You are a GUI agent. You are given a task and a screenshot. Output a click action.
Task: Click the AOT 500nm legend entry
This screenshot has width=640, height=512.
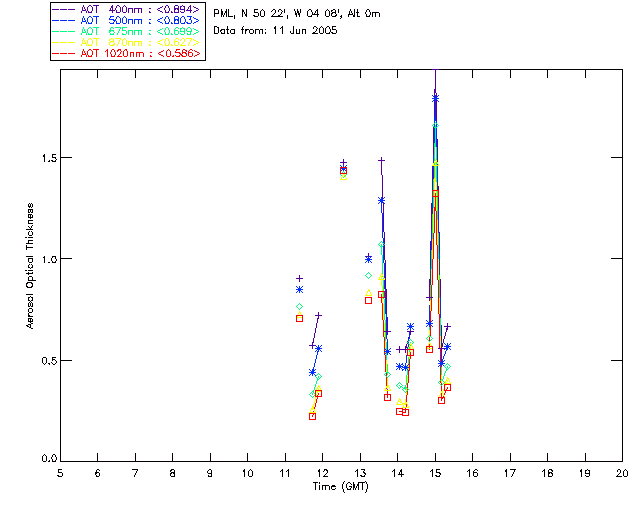(x=127, y=20)
